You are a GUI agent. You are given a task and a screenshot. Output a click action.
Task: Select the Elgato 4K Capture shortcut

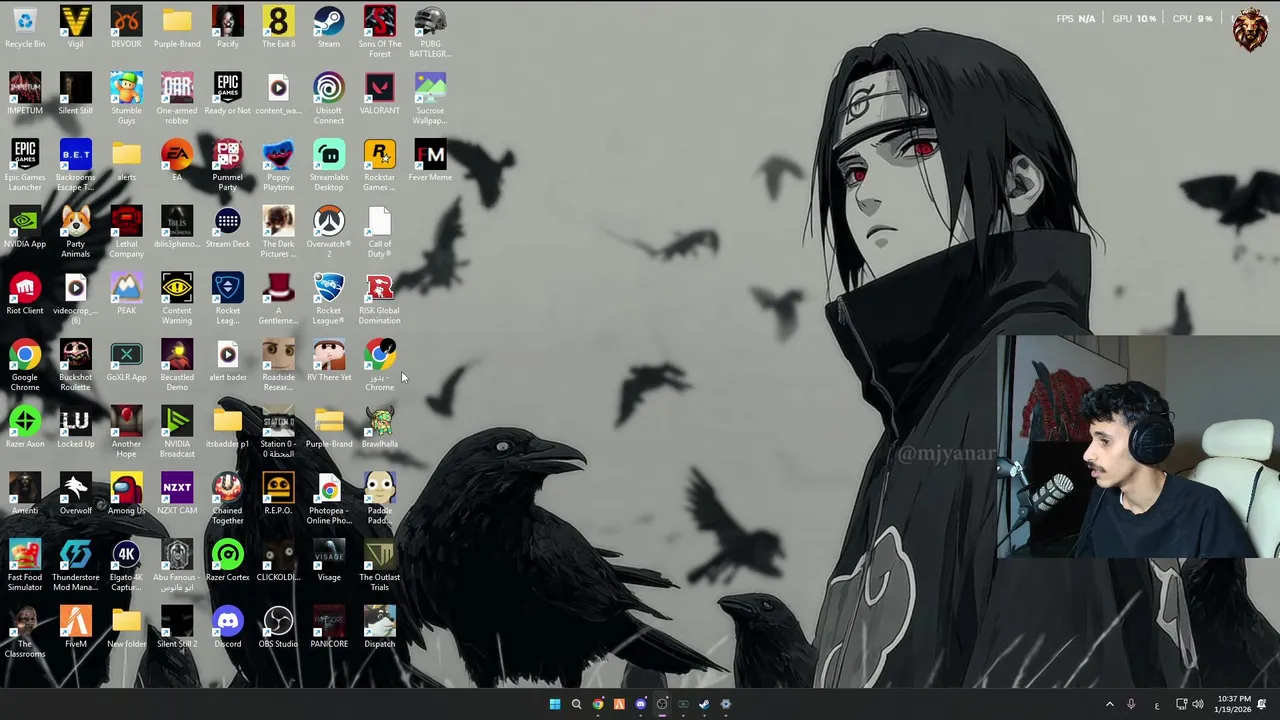pos(126,566)
